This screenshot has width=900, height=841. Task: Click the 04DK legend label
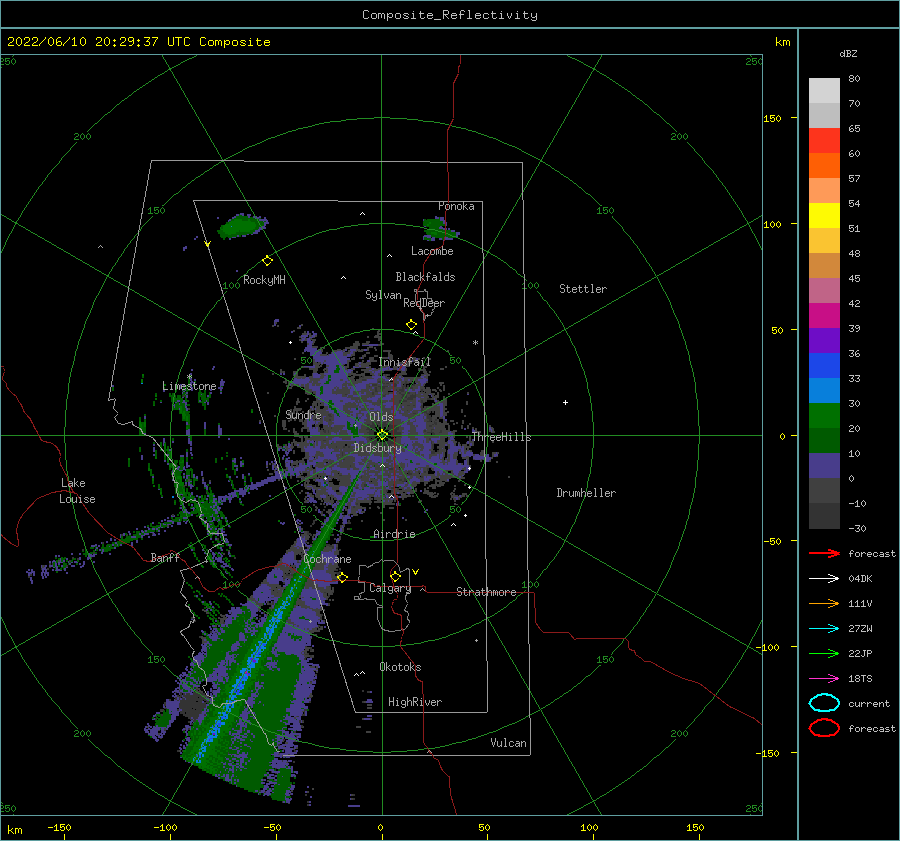pos(860,578)
